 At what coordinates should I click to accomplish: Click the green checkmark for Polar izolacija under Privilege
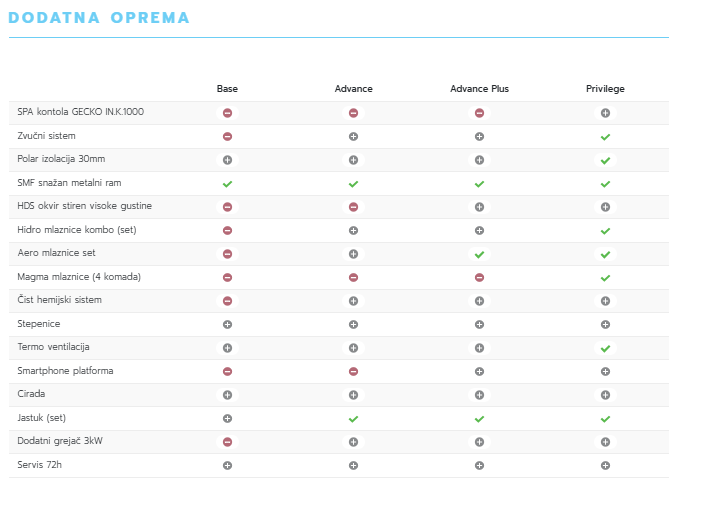[x=605, y=160]
